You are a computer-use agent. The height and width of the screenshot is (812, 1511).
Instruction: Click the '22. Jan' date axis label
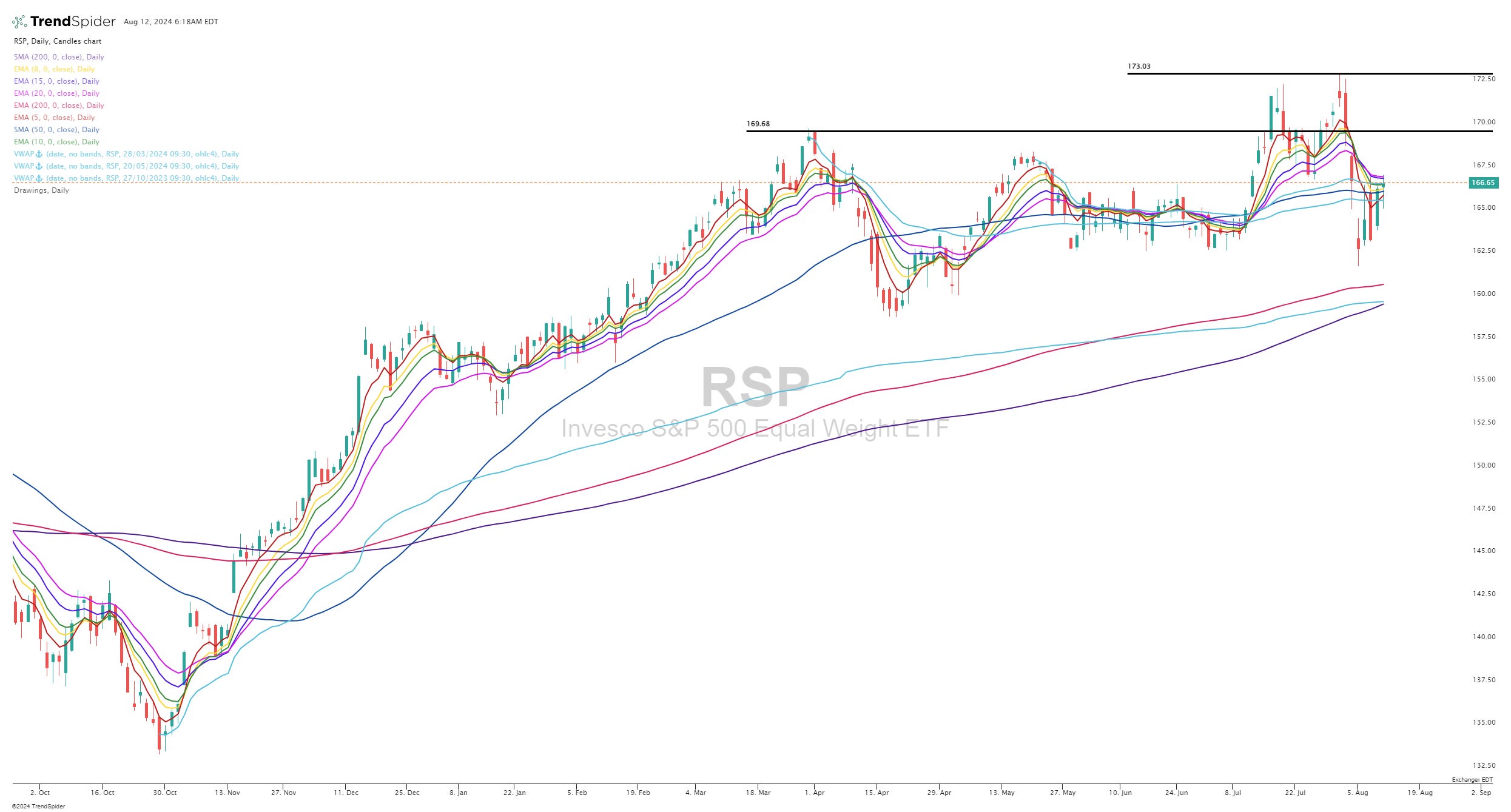[x=514, y=793]
